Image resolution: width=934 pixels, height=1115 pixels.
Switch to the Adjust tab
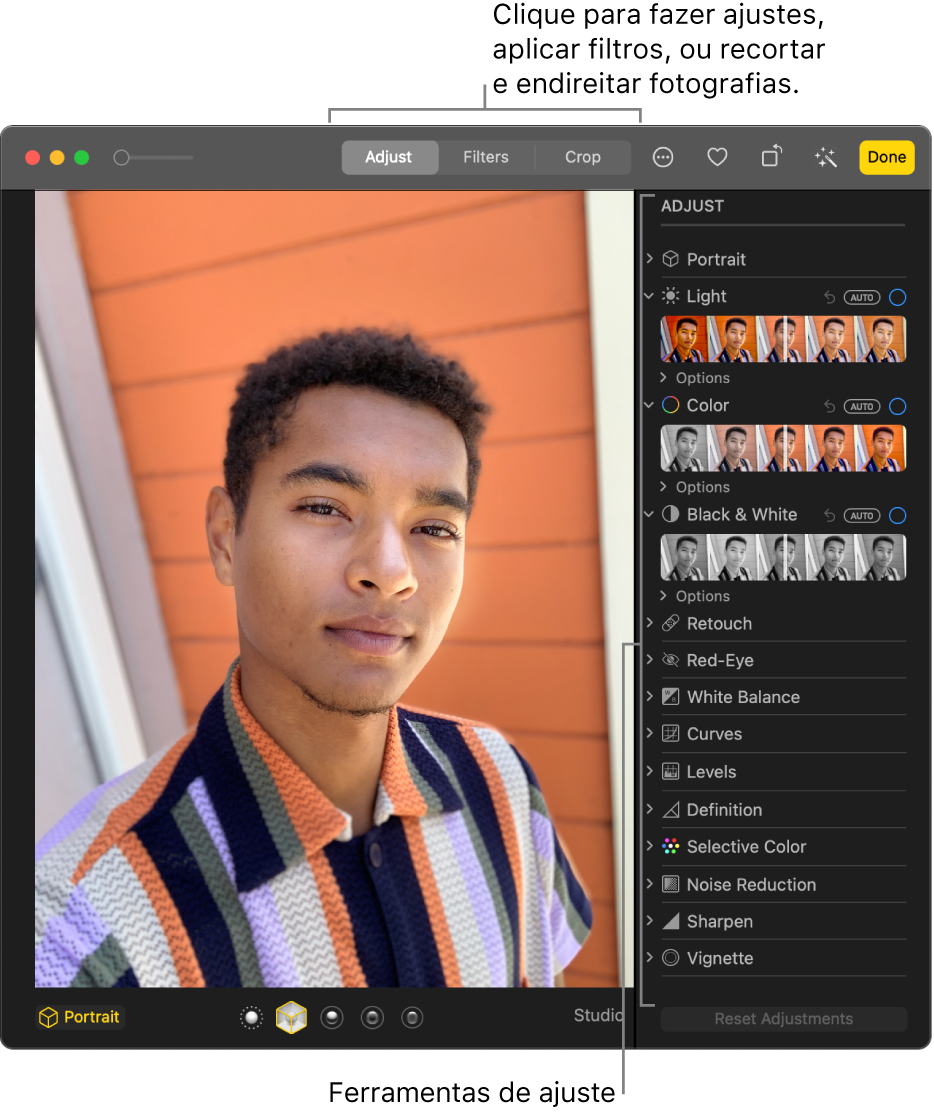tap(389, 157)
